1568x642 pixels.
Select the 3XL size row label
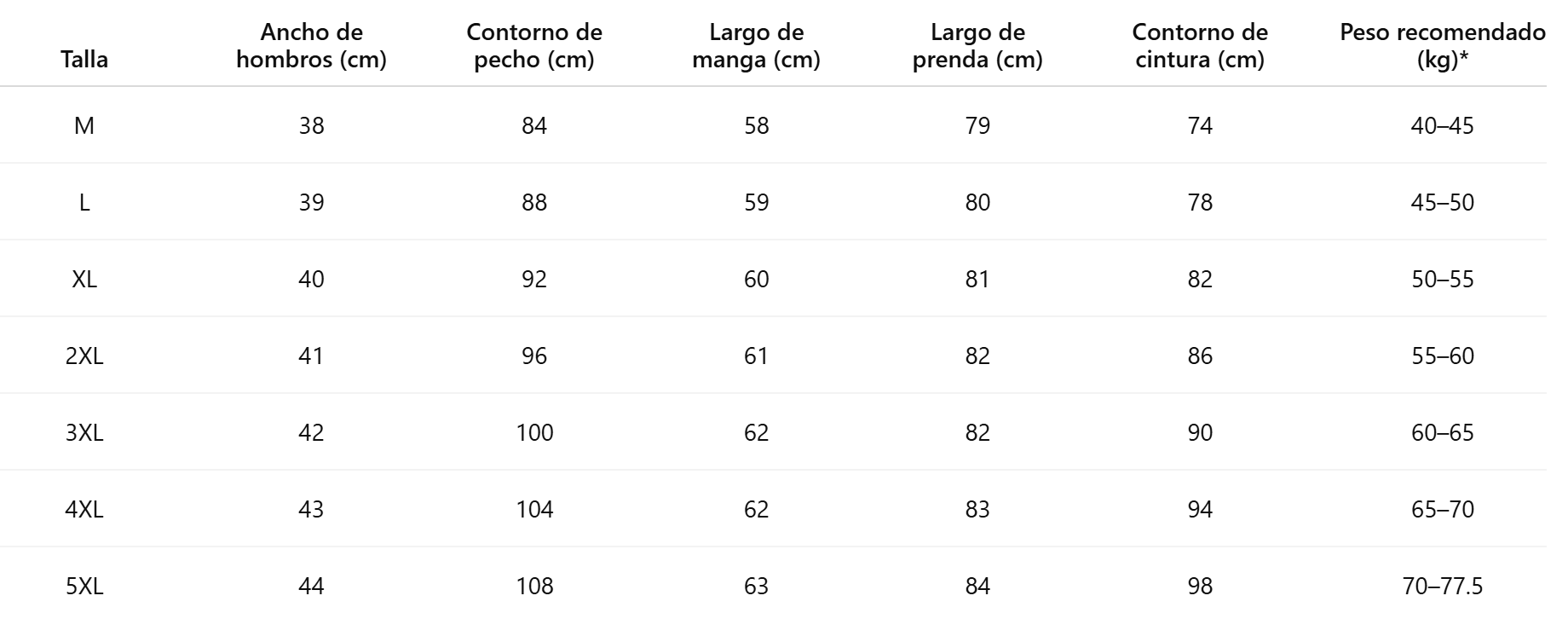[x=84, y=433]
